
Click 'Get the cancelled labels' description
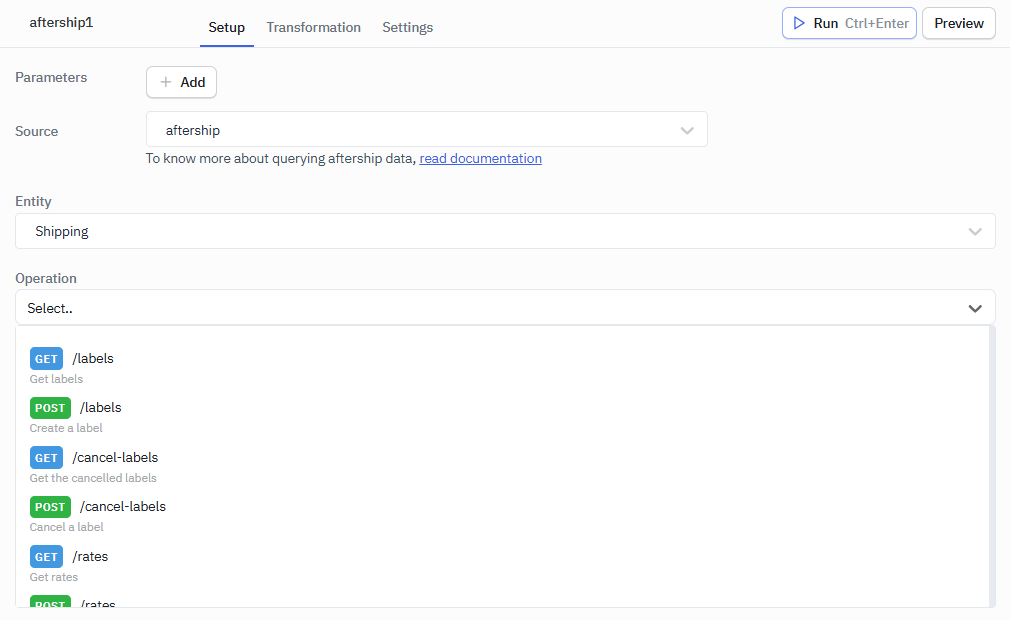click(x=93, y=478)
